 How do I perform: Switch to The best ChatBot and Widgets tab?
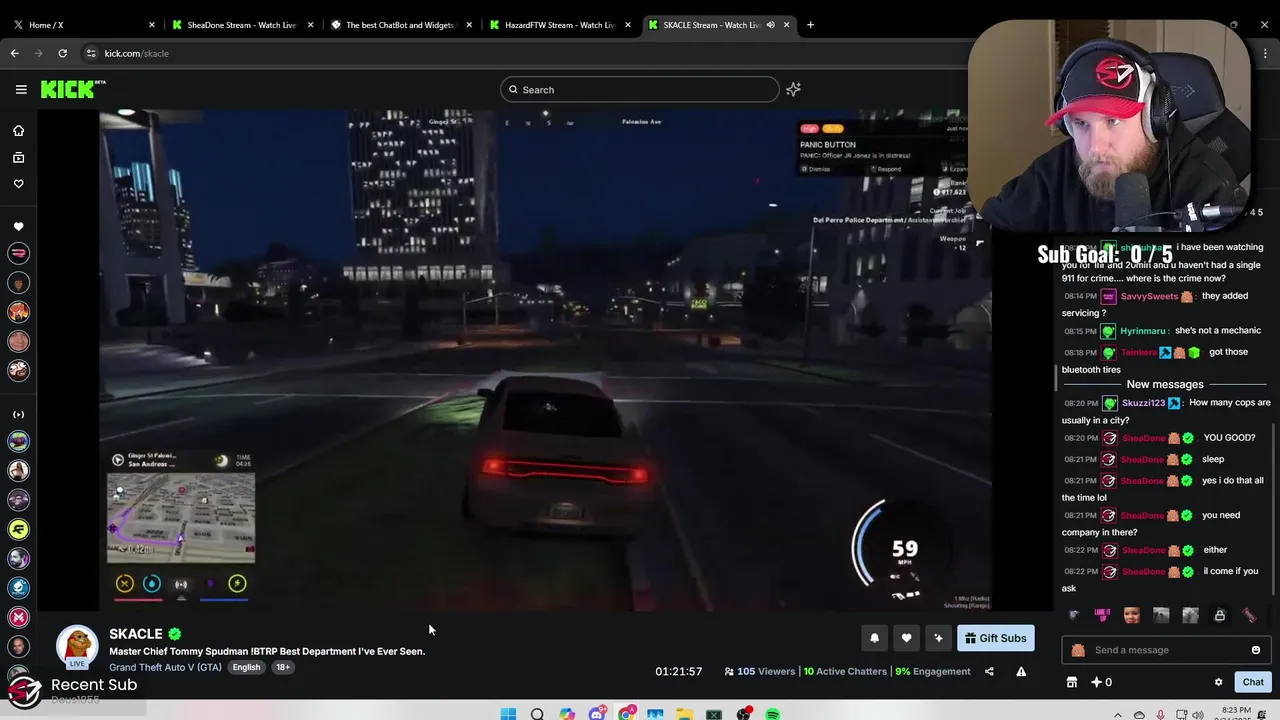(402, 25)
